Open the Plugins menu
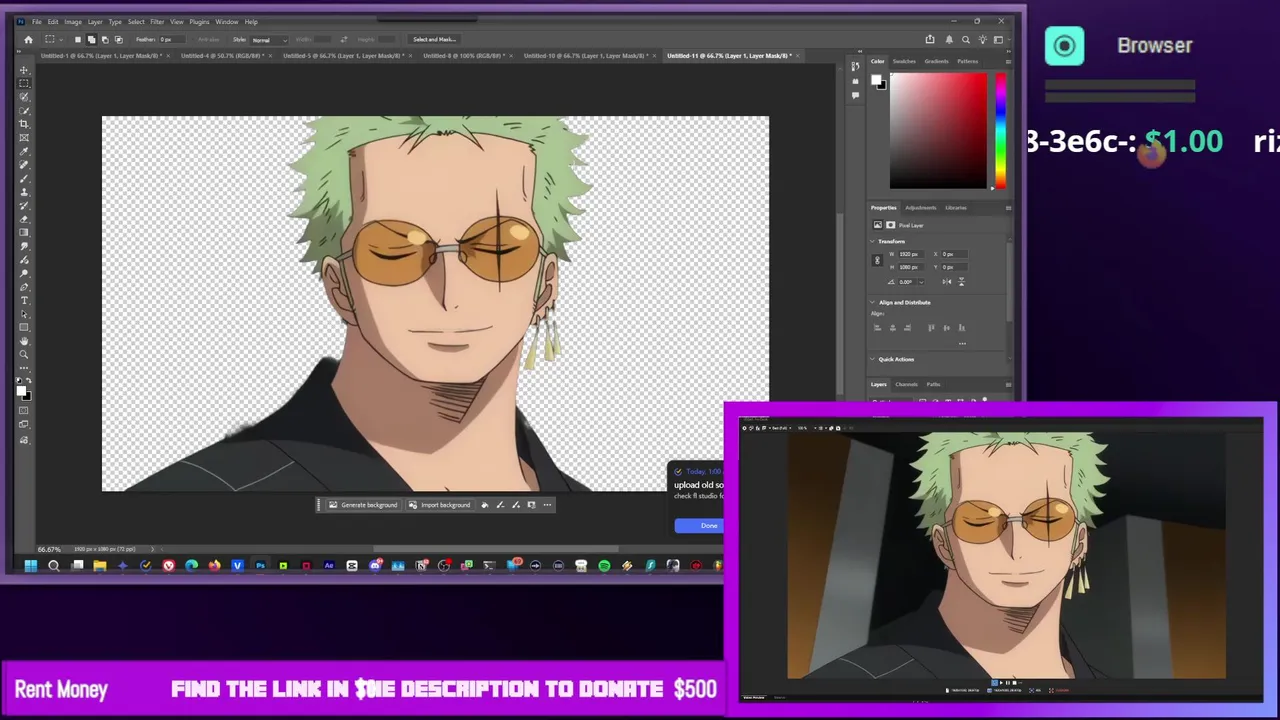 point(199,22)
